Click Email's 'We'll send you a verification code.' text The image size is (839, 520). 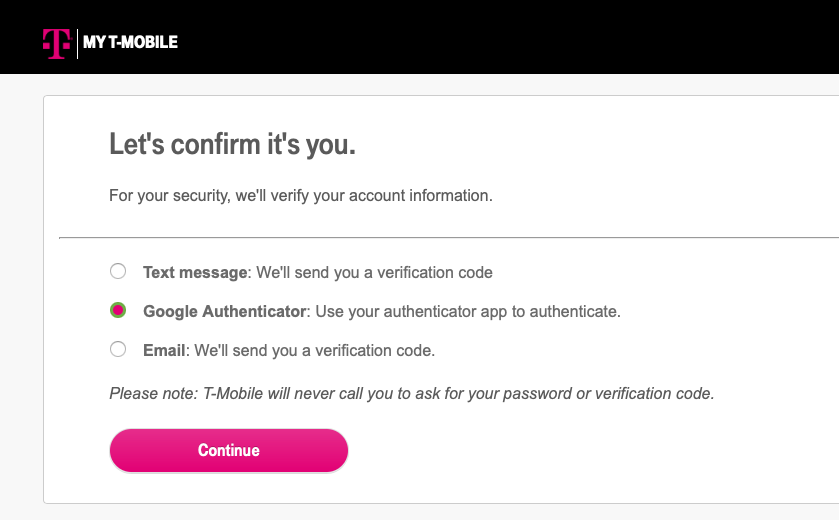[315, 350]
